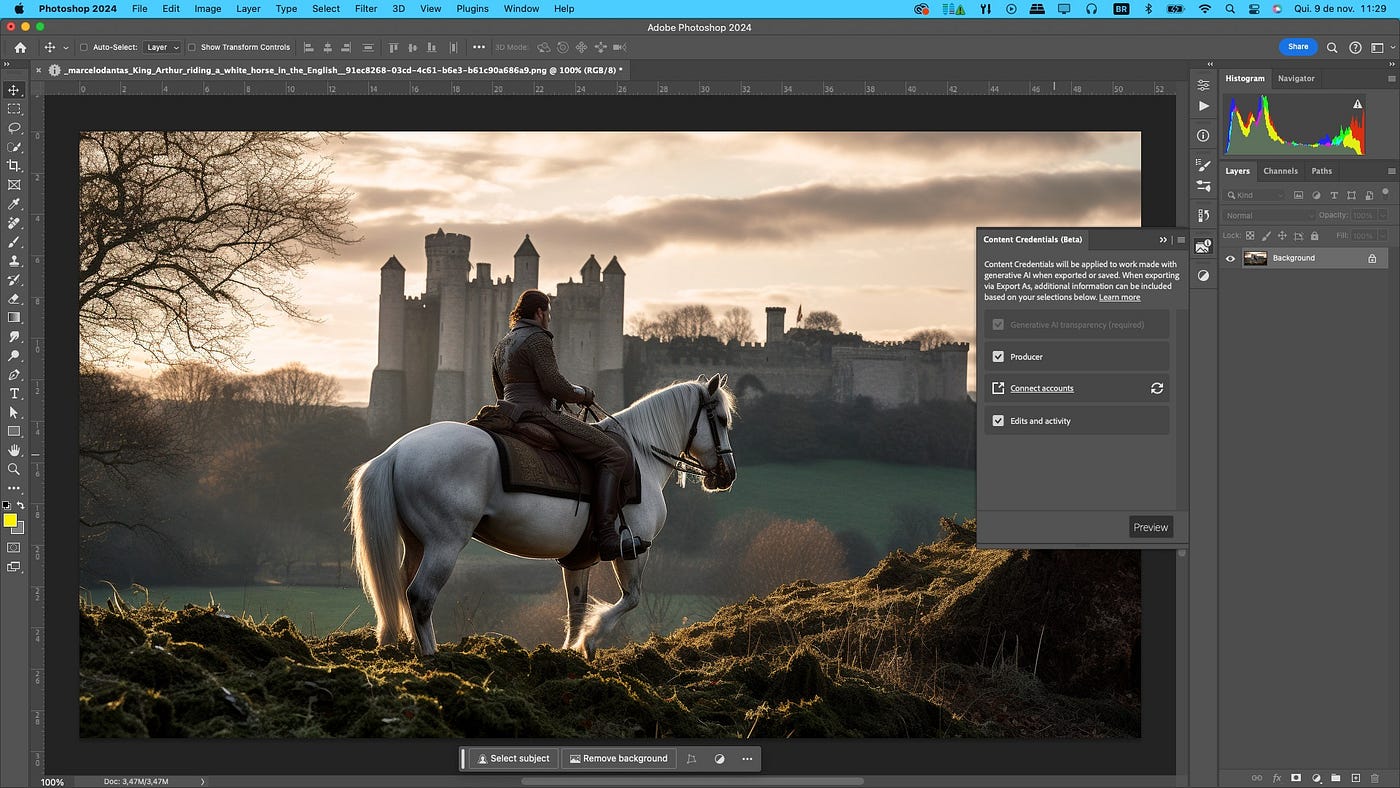Screen dimensions: 1400x788
Task: Select the Crop tool
Action: pyautogui.click(x=14, y=166)
